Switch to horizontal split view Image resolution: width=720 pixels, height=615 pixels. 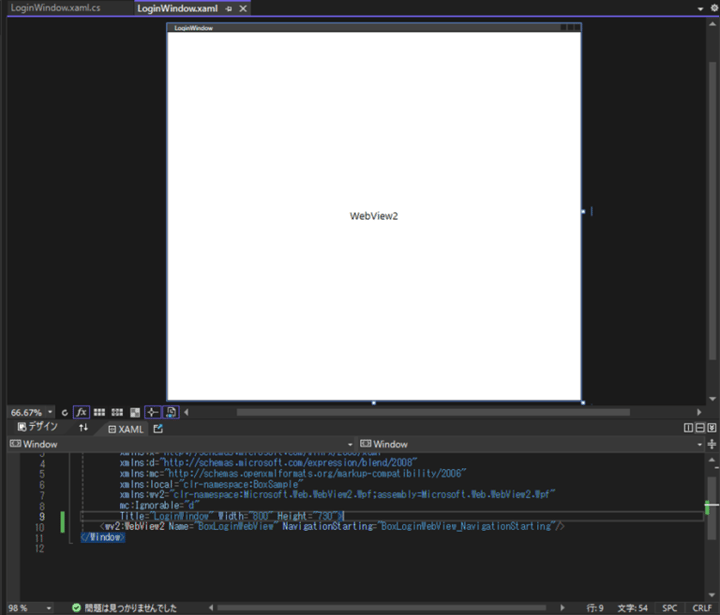pyautogui.click(x=700, y=428)
